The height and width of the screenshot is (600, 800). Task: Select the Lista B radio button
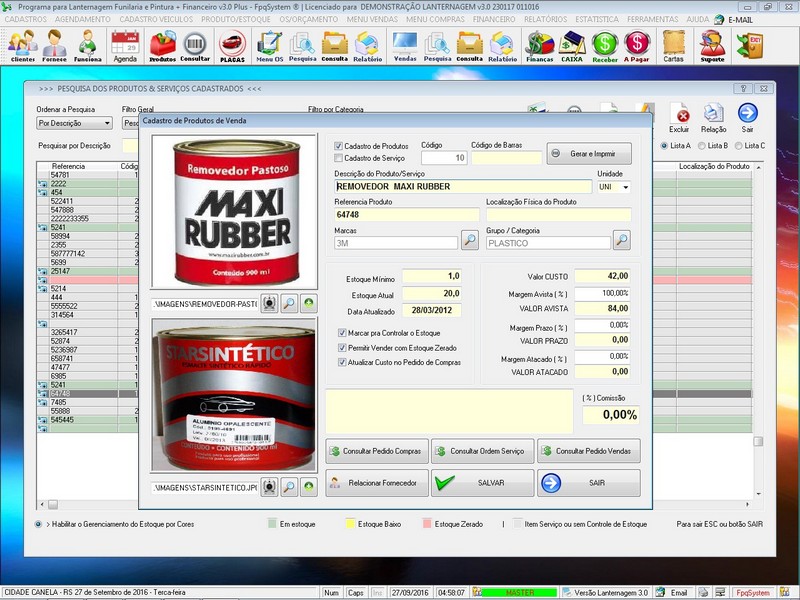(x=702, y=145)
